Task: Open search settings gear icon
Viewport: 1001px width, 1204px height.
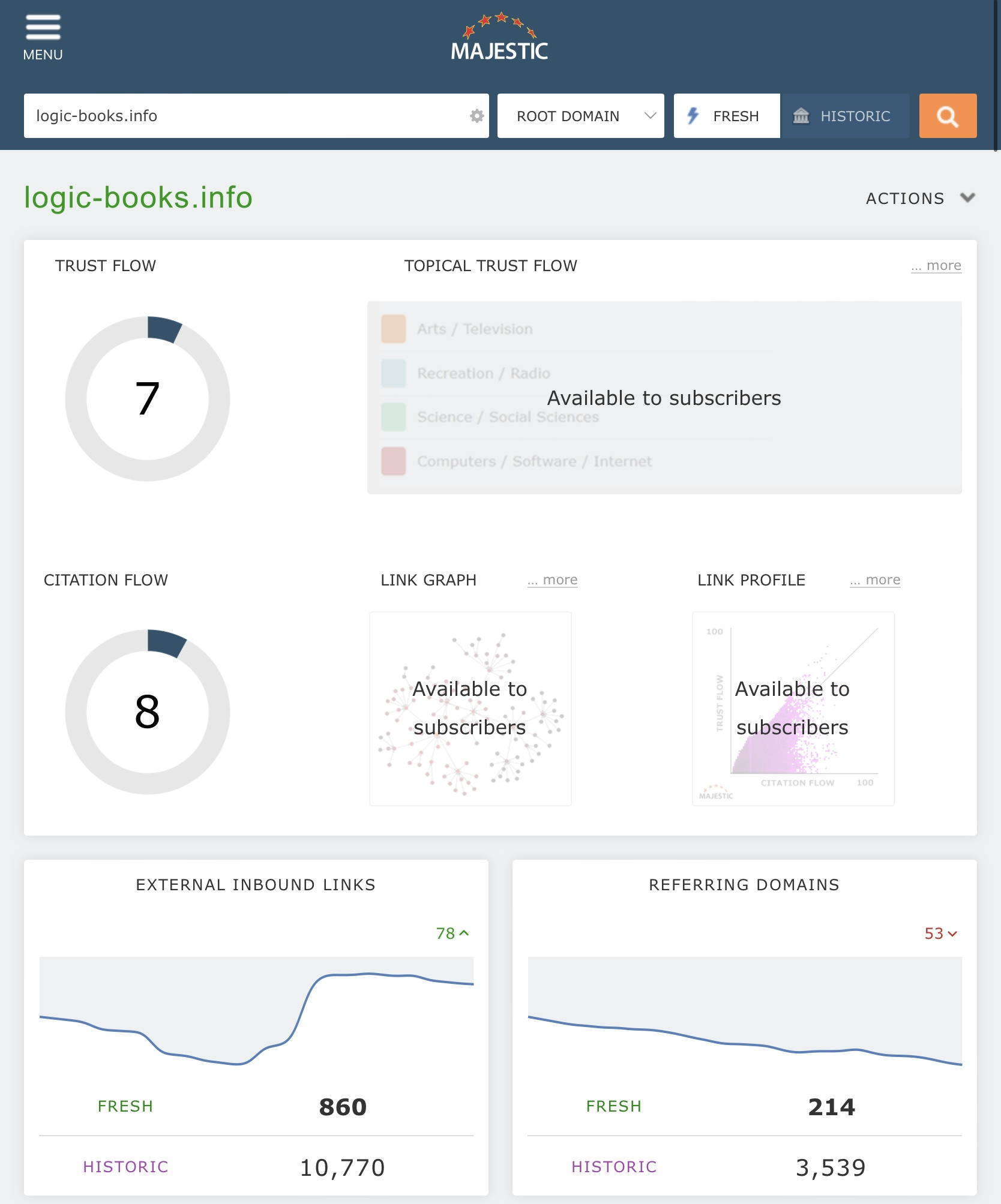Action: coord(476,116)
